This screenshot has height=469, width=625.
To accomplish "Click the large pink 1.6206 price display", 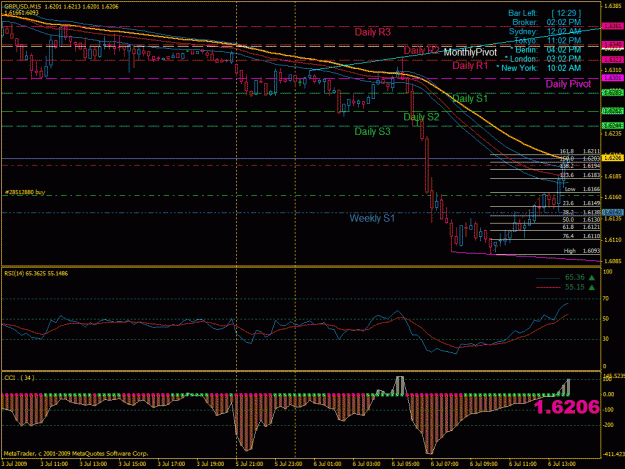I will [x=566, y=407].
